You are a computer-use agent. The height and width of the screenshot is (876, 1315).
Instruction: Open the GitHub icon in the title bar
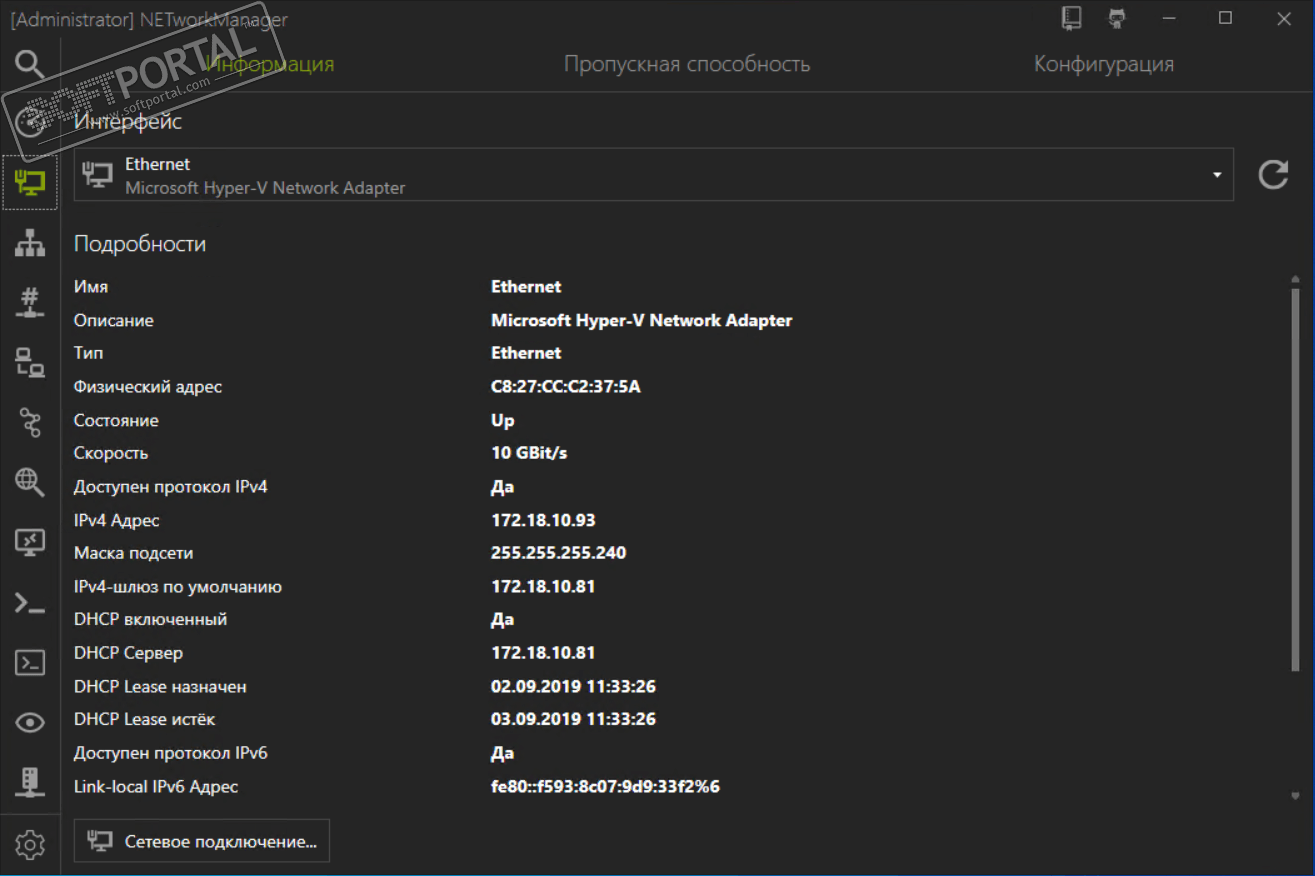tap(1117, 18)
